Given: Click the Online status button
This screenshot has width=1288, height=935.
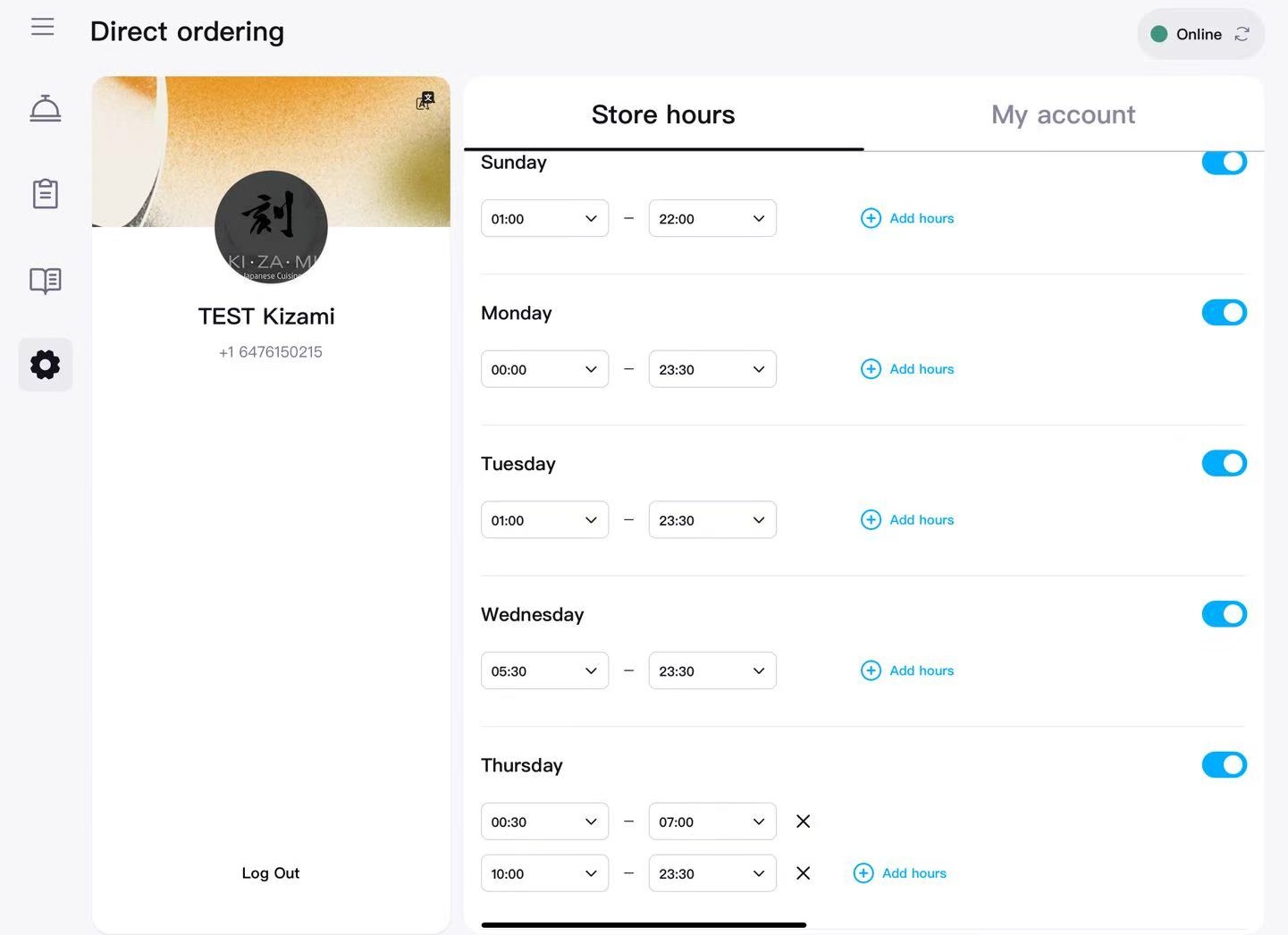Looking at the screenshot, I should click(x=1200, y=34).
